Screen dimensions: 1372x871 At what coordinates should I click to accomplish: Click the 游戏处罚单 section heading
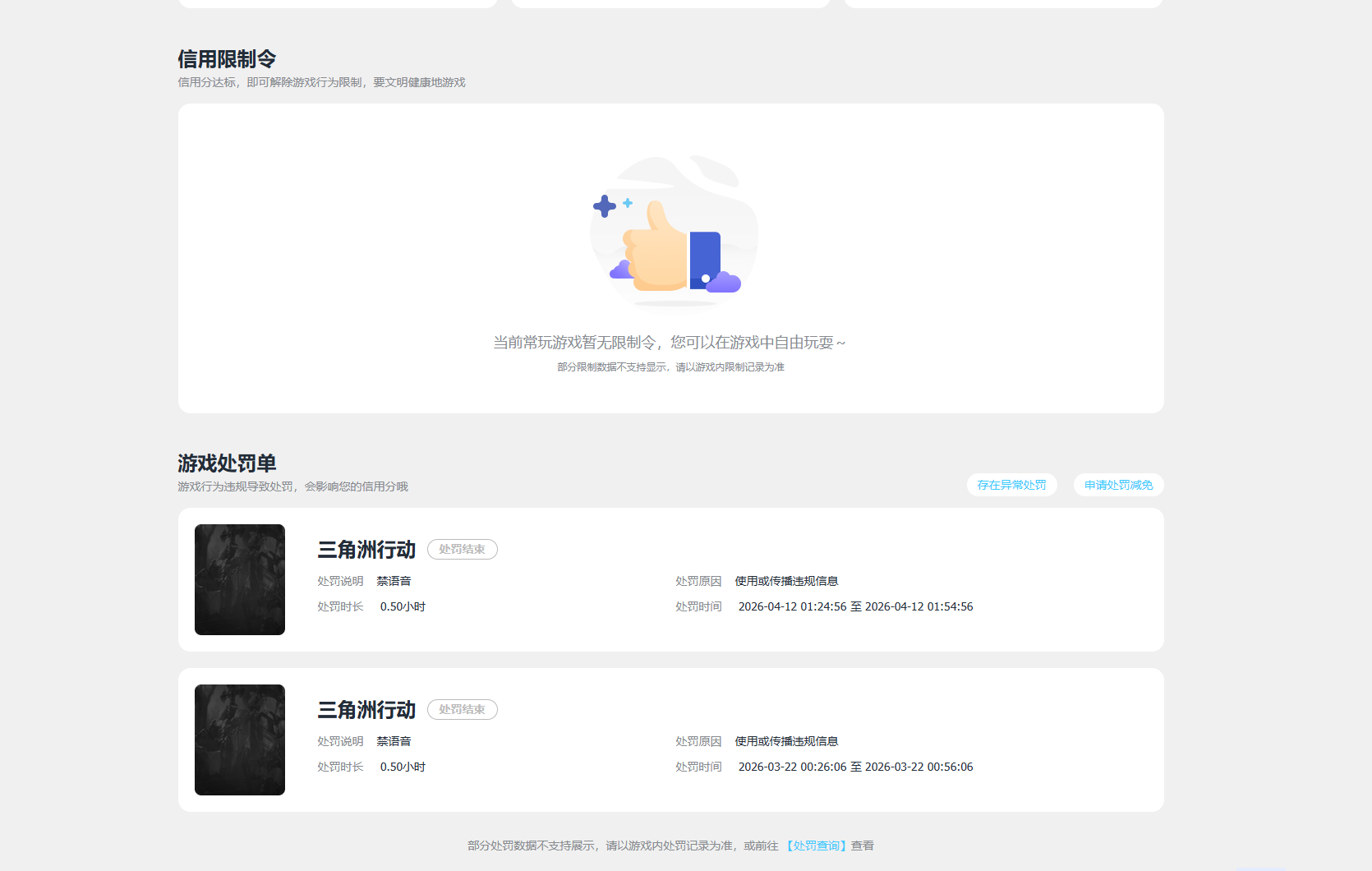227,463
